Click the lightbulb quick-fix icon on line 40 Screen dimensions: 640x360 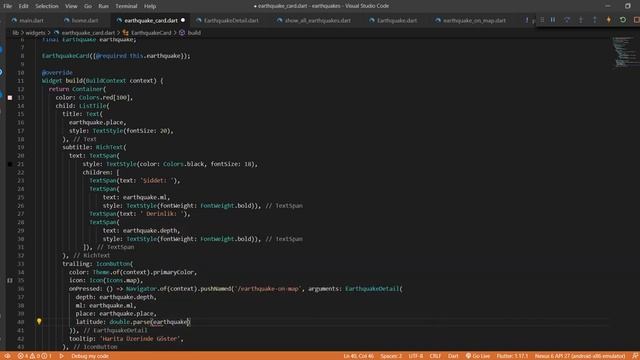(x=39, y=322)
